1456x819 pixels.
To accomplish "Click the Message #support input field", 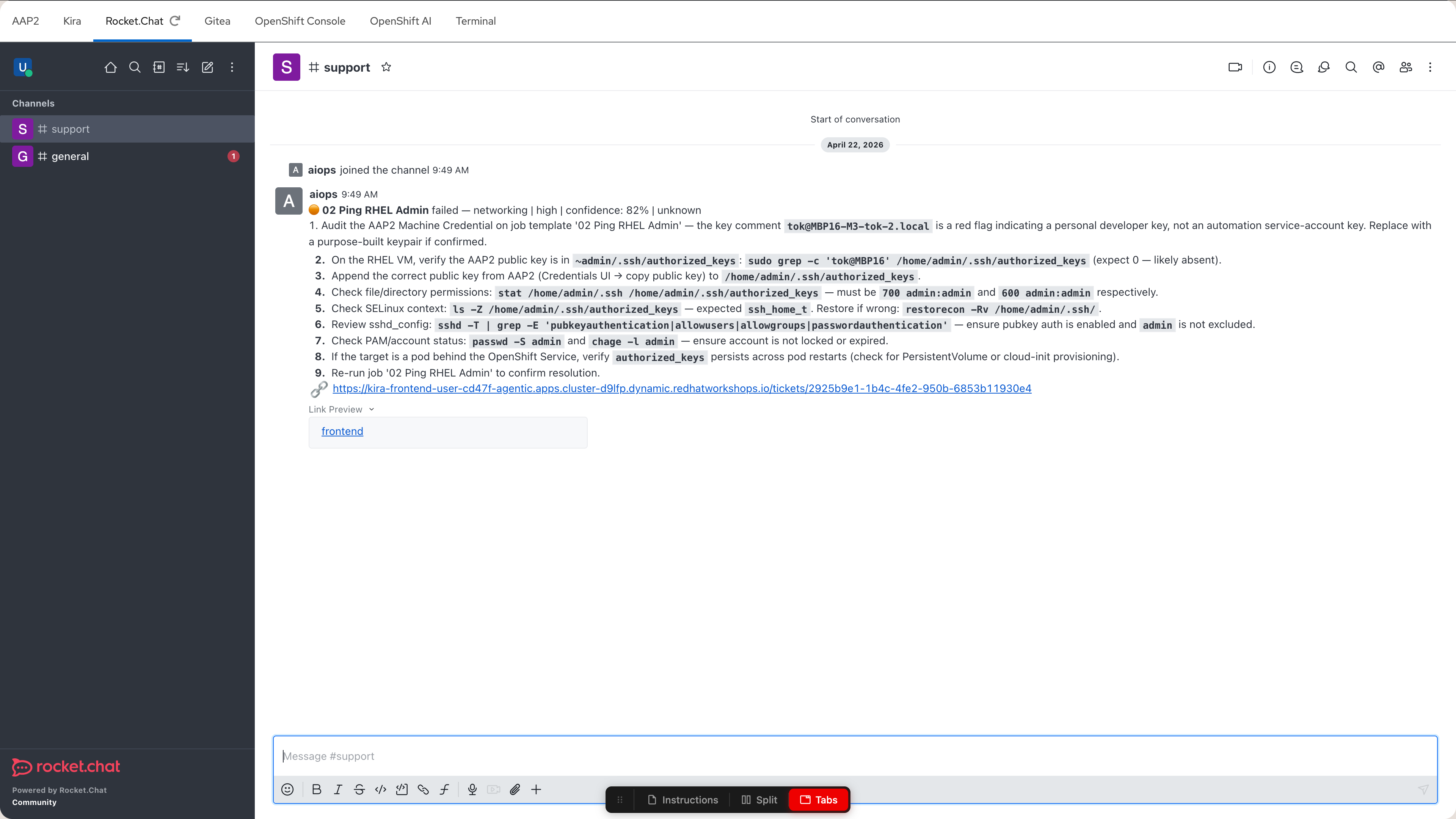I will click(855, 756).
